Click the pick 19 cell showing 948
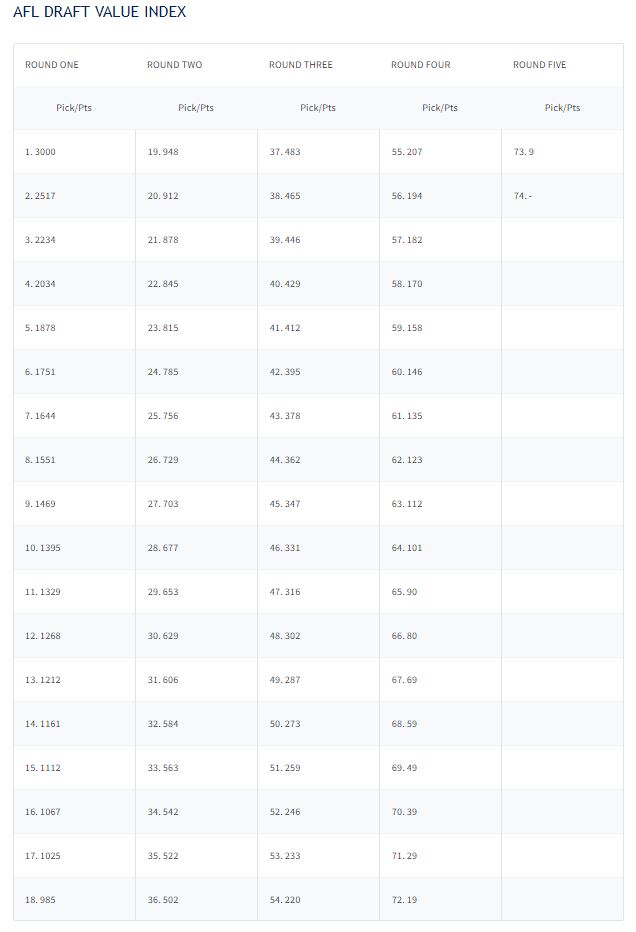This screenshot has width=636, height=932. (x=162, y=152)
